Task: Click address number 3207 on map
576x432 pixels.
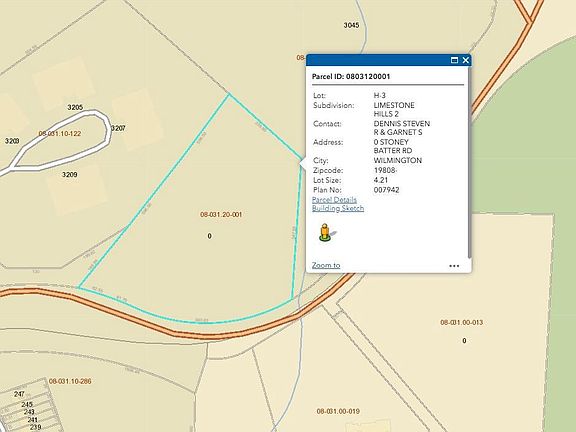Action: pos(118,128)
